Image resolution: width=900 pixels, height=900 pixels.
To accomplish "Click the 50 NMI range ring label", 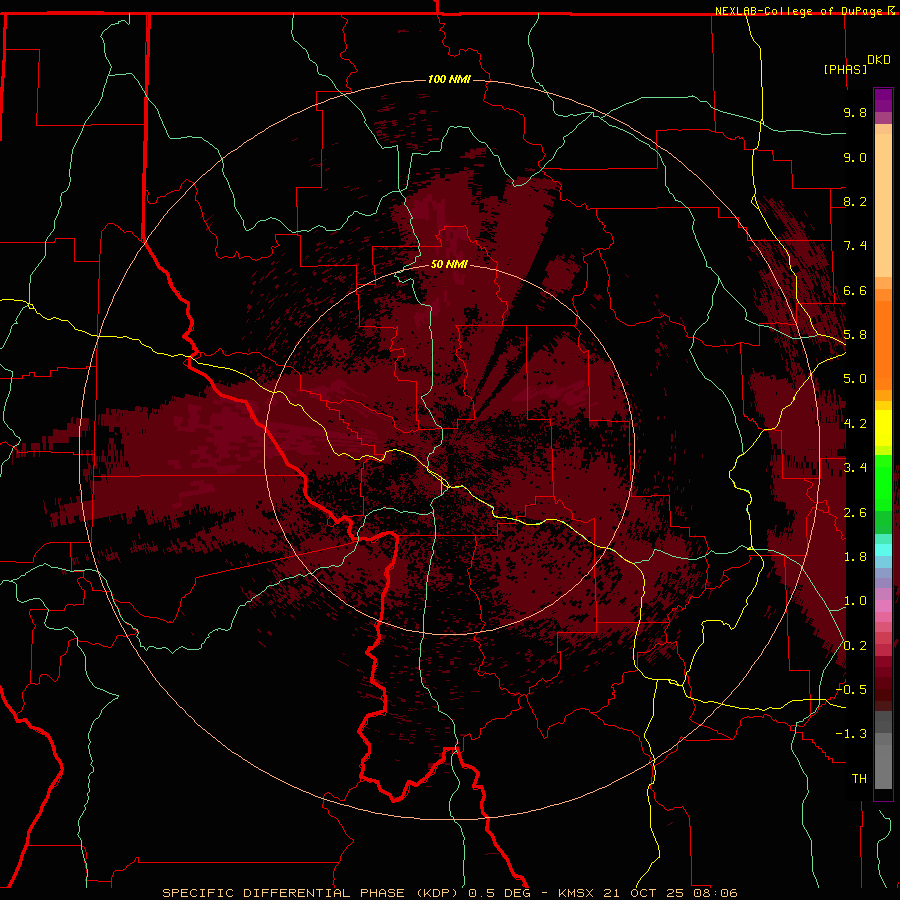I will coord(449,264).
